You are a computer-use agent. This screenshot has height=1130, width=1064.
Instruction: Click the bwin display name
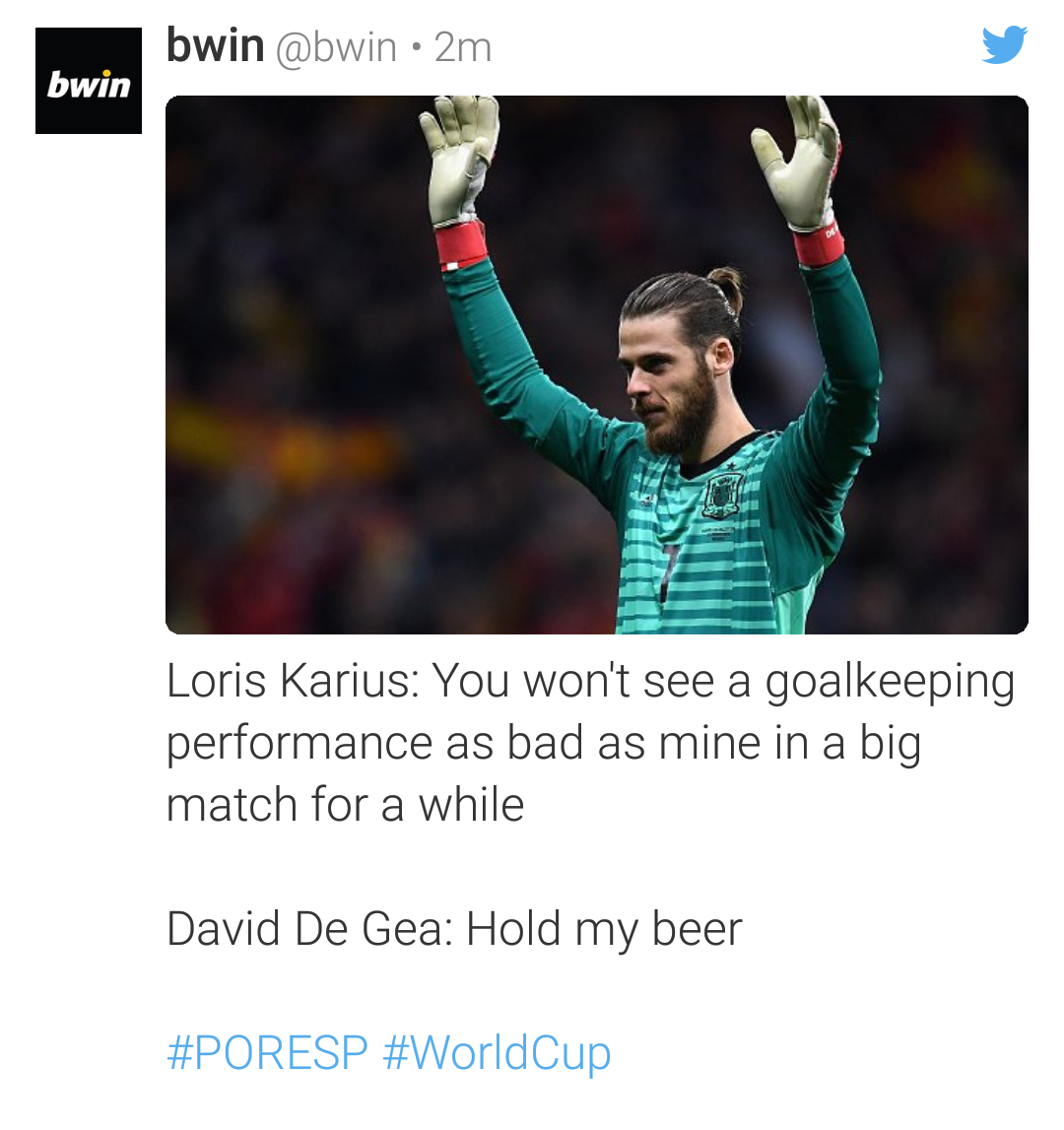pos(215,46)
